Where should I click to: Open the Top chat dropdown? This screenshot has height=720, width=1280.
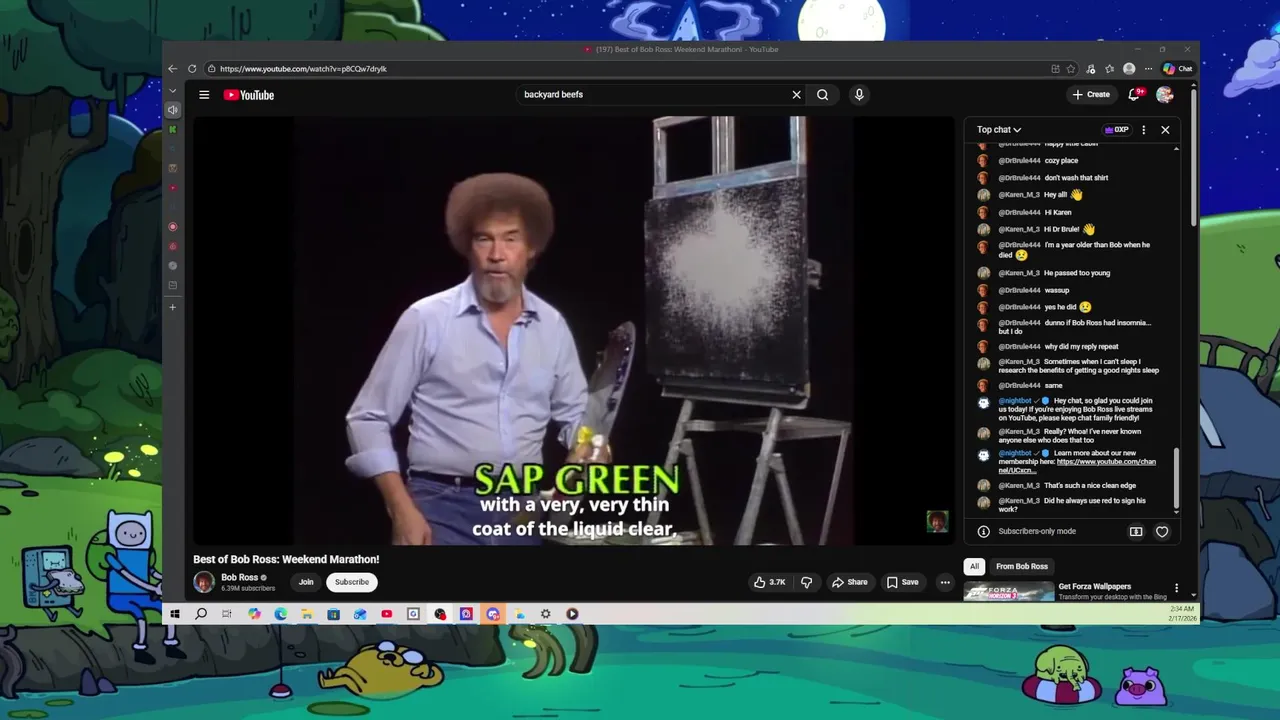[999, 130]
